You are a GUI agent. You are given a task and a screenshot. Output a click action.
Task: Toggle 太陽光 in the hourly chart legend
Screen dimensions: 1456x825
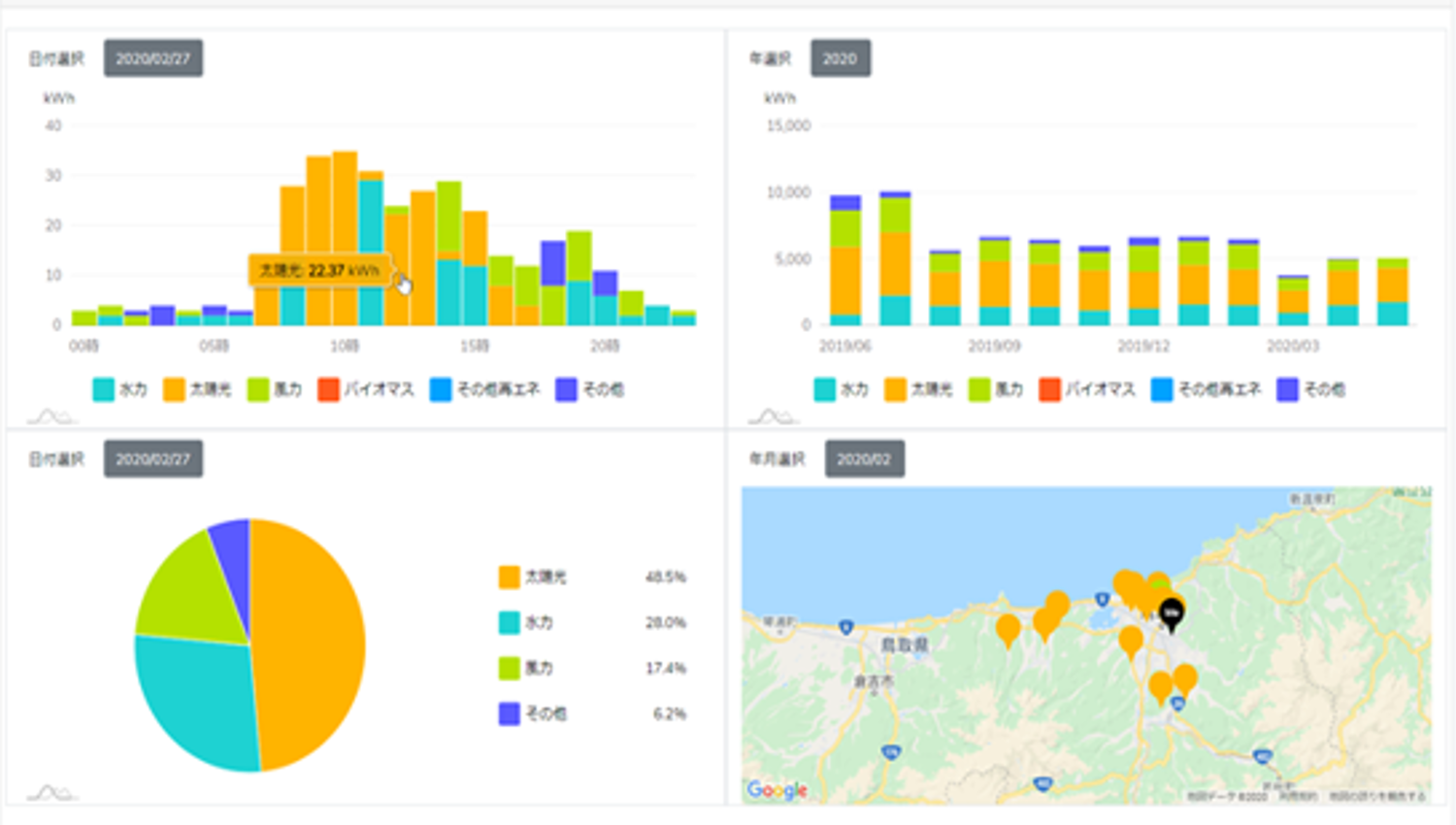point(197,389)
